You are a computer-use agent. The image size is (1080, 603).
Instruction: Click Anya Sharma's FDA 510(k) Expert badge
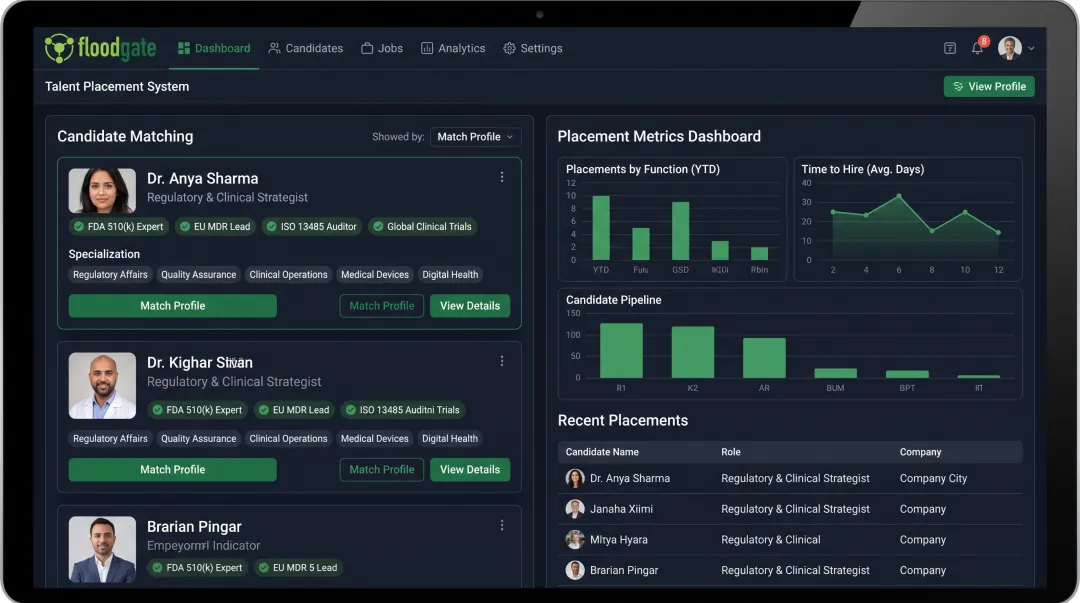point(118,227)
